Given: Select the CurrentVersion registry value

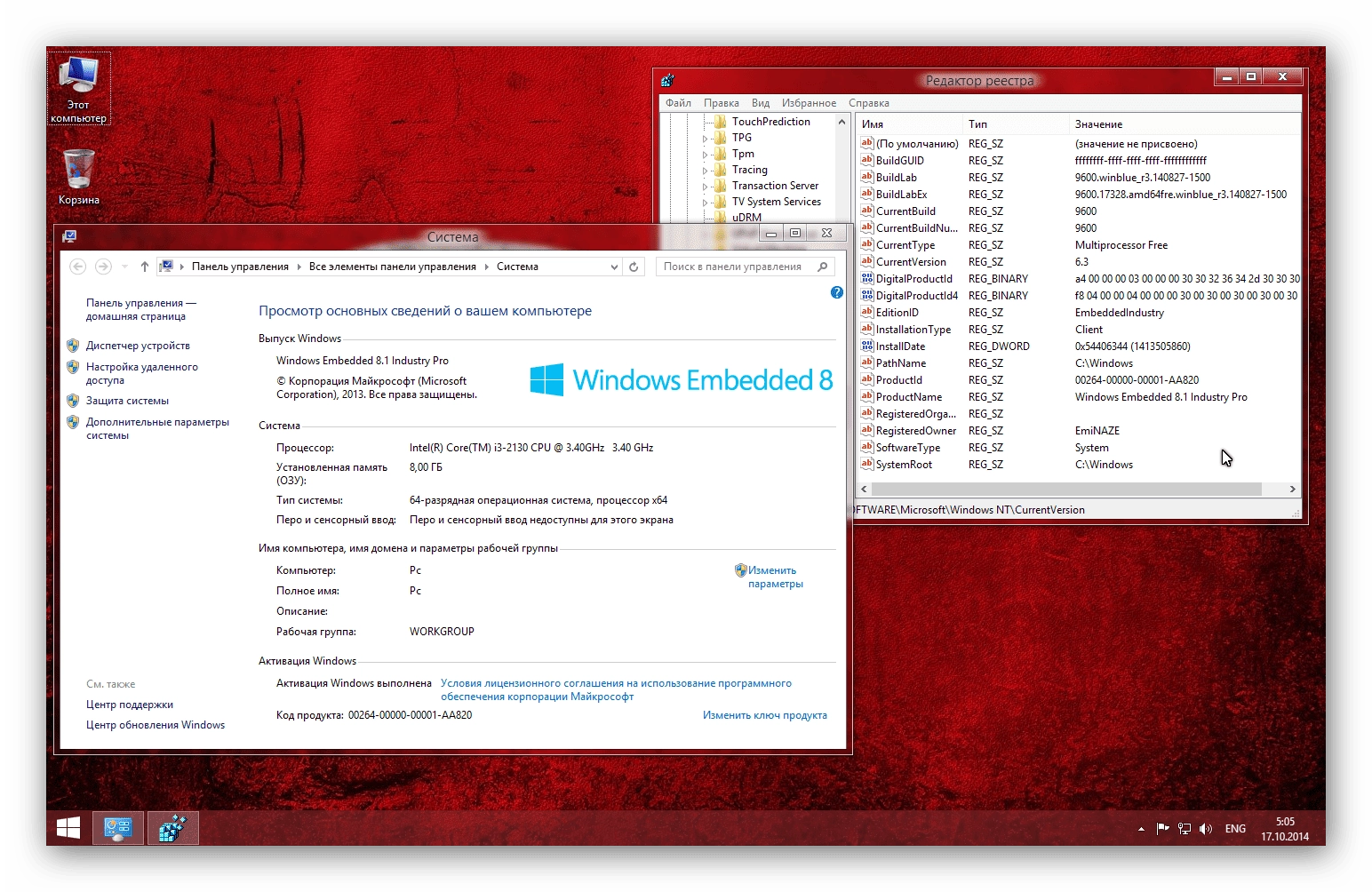Looking at the screenshot, I should pos(911,262).
